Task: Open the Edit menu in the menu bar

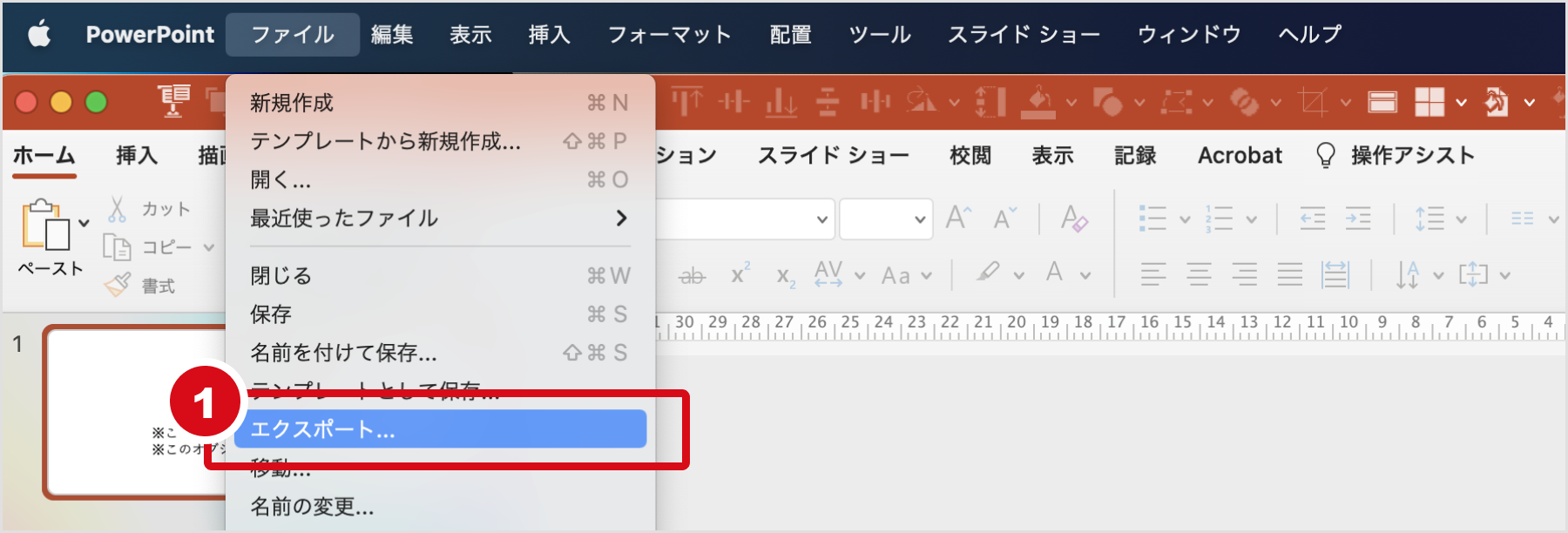Action: click(x=392, y=35)
